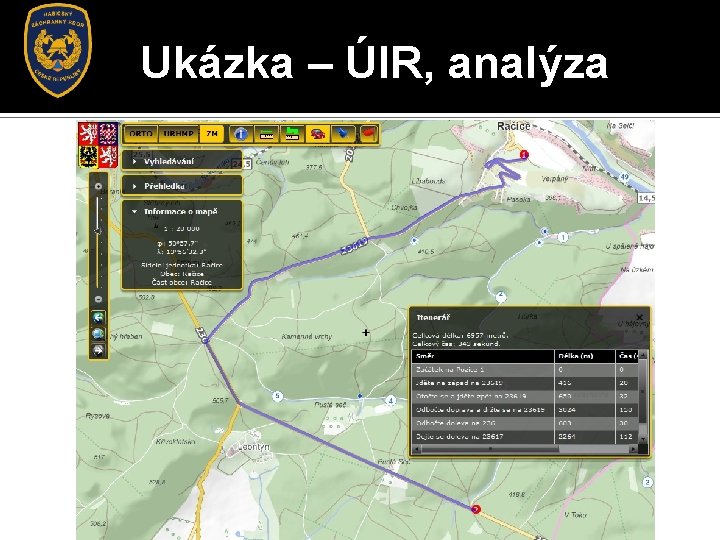Click the itinerary horizontal scroll right arrow

[x=634, y=449]
